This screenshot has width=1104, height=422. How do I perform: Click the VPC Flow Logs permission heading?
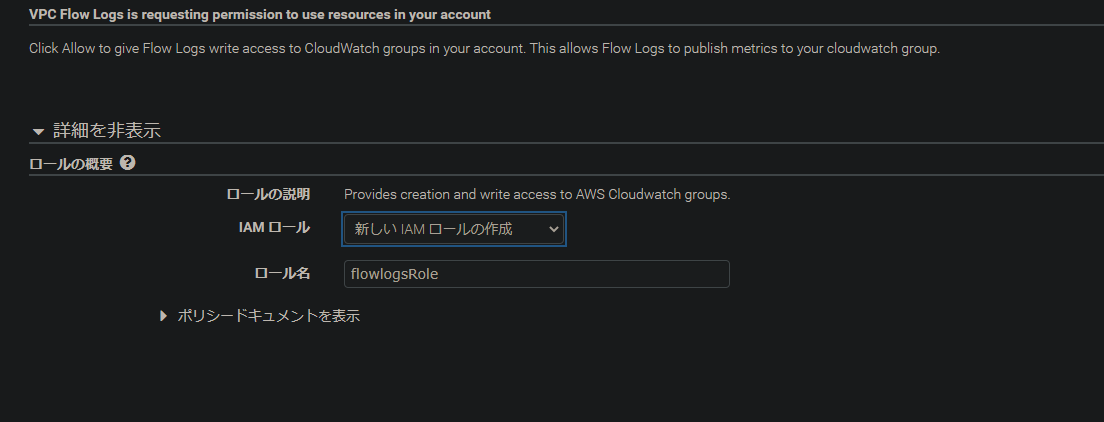click(260, 14)
